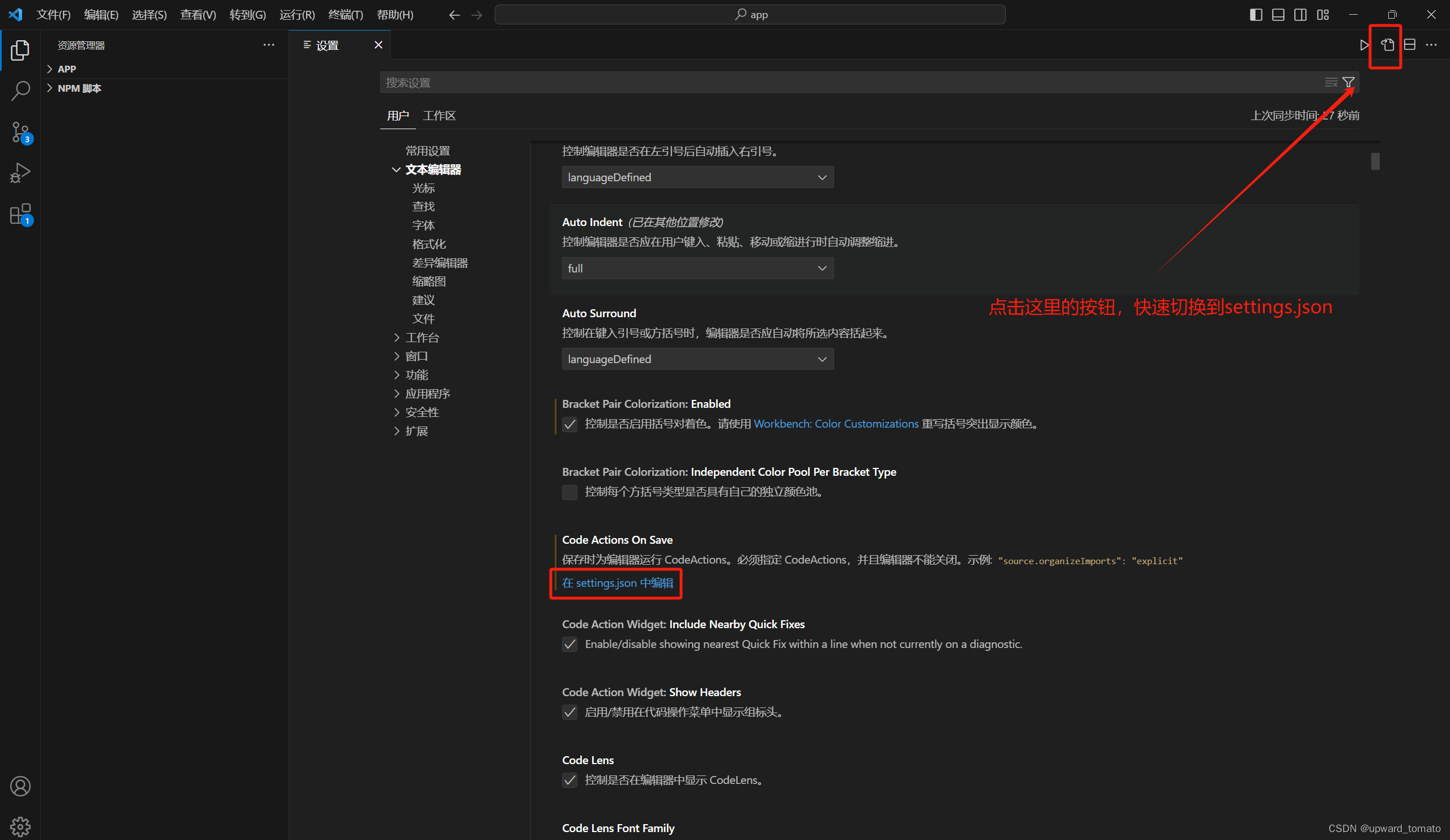
Task: Click the Accounts icon above the gear
Action: tap(20, 786)
